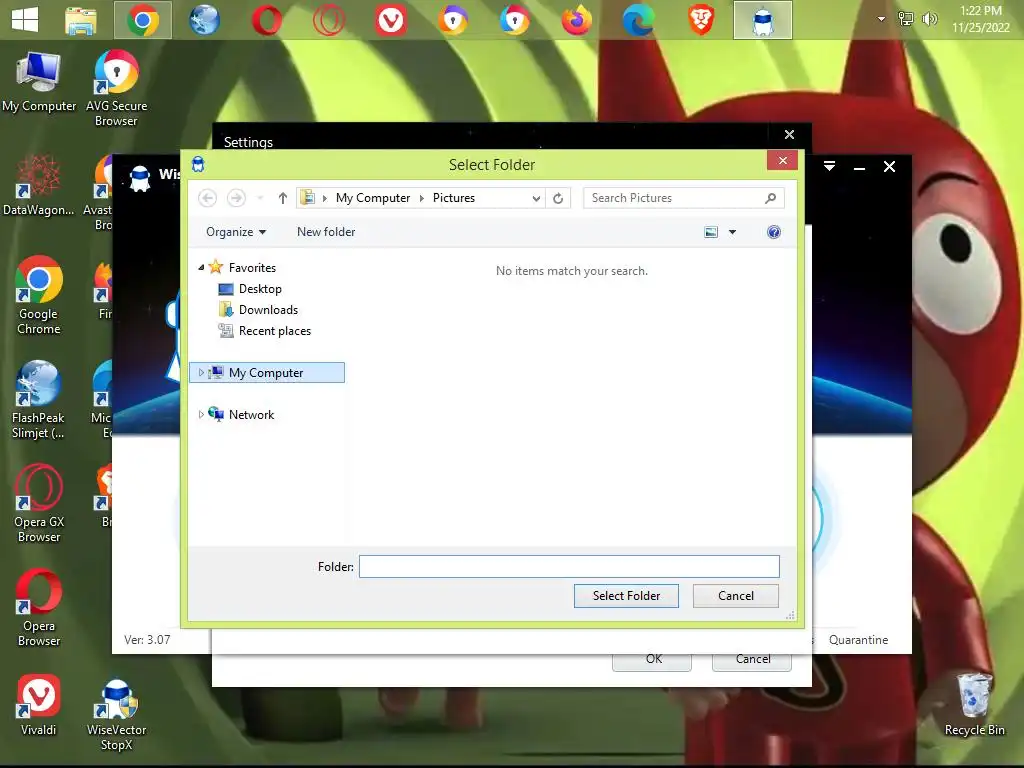1024x768 pixels.
Task: Open Quarantine in WiseVector window
Action: 858,640
